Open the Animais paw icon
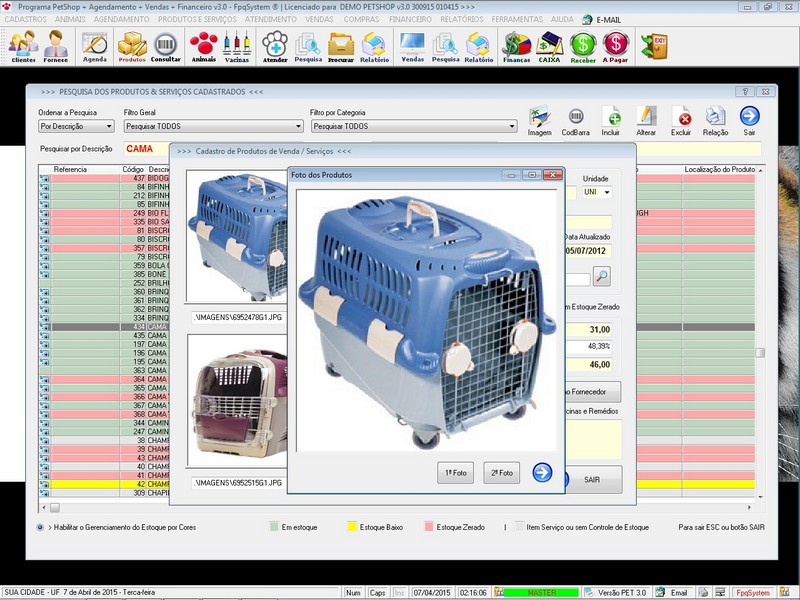This screenshot has height=600, width=800. [204, 47]
